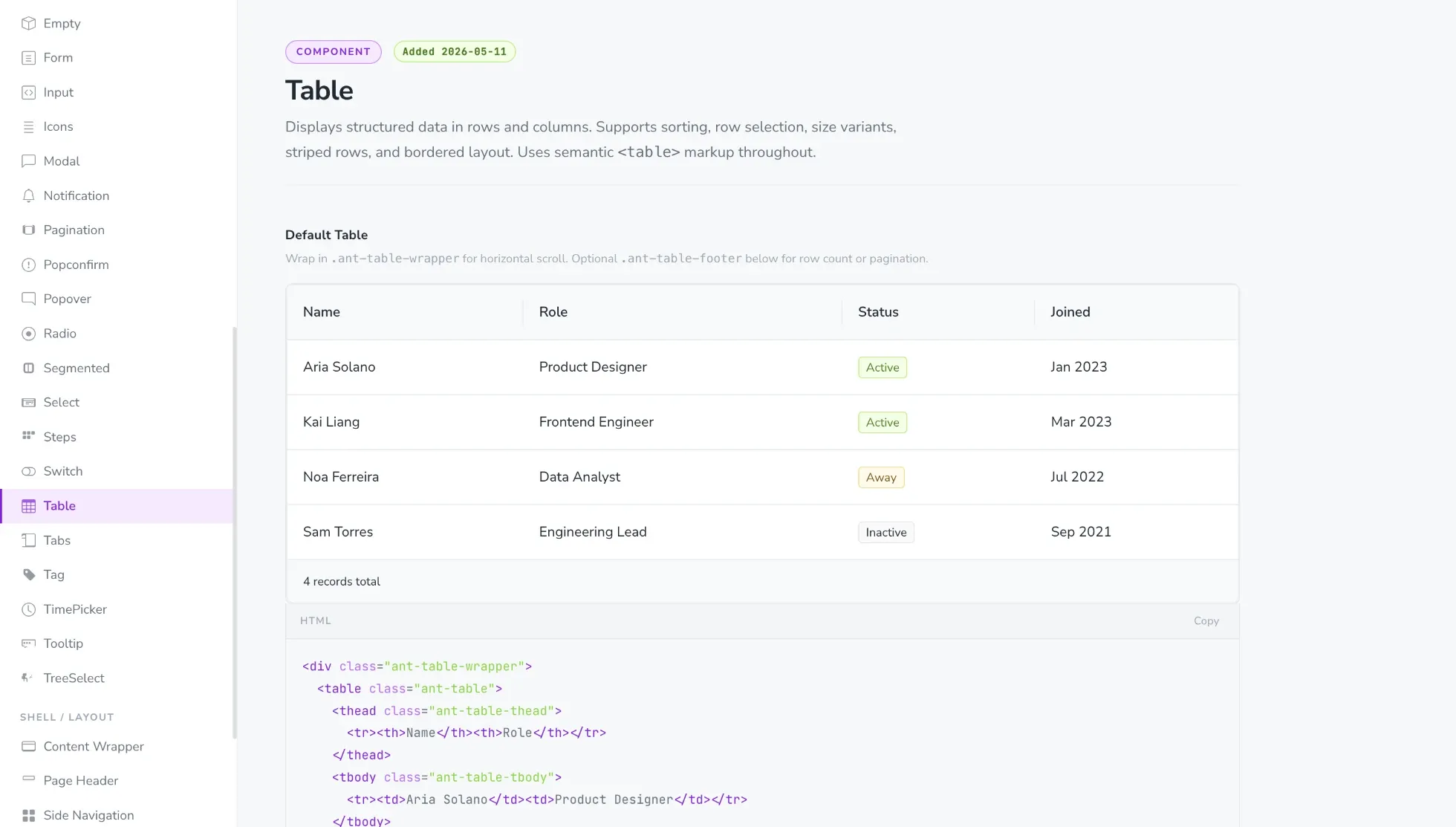
Task: Click the Default Table section heading
Action: pos(326,235)
